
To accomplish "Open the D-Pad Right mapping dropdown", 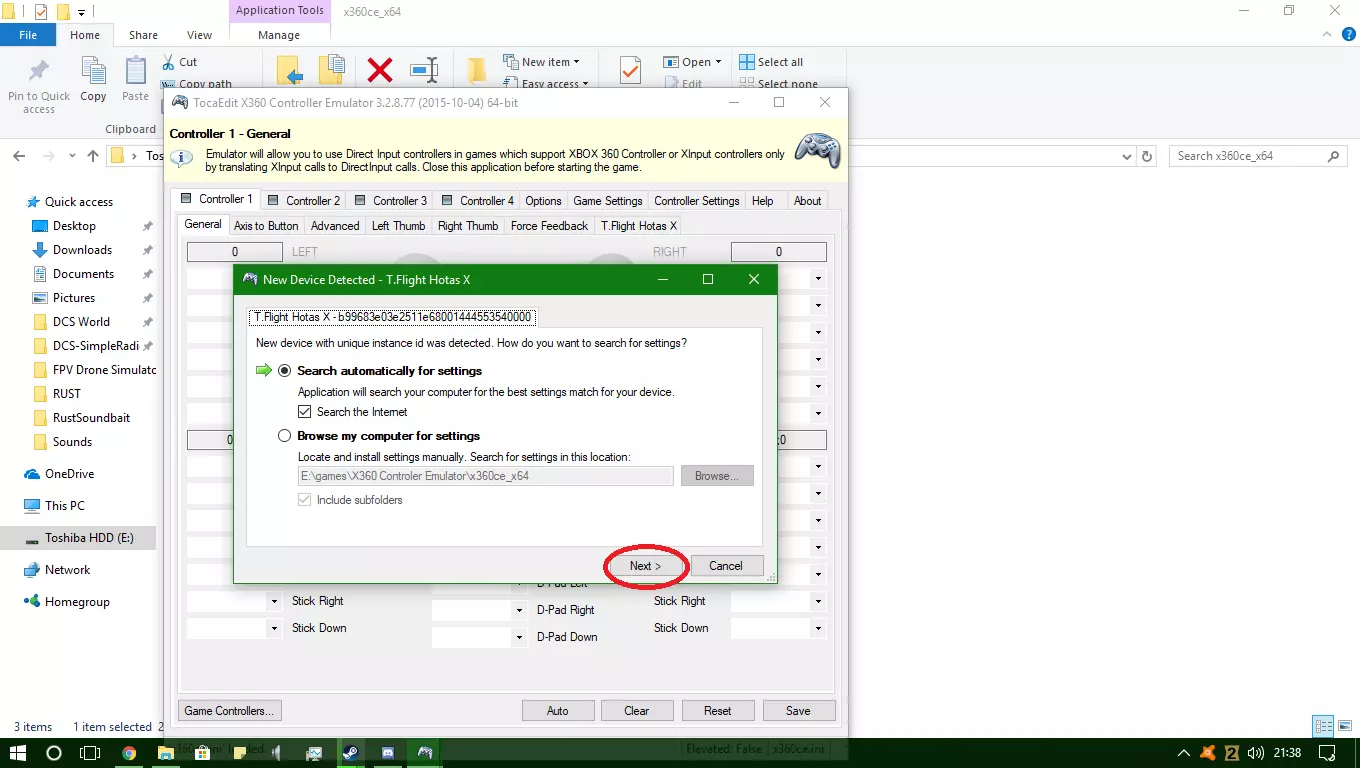I will pos(519,610).
